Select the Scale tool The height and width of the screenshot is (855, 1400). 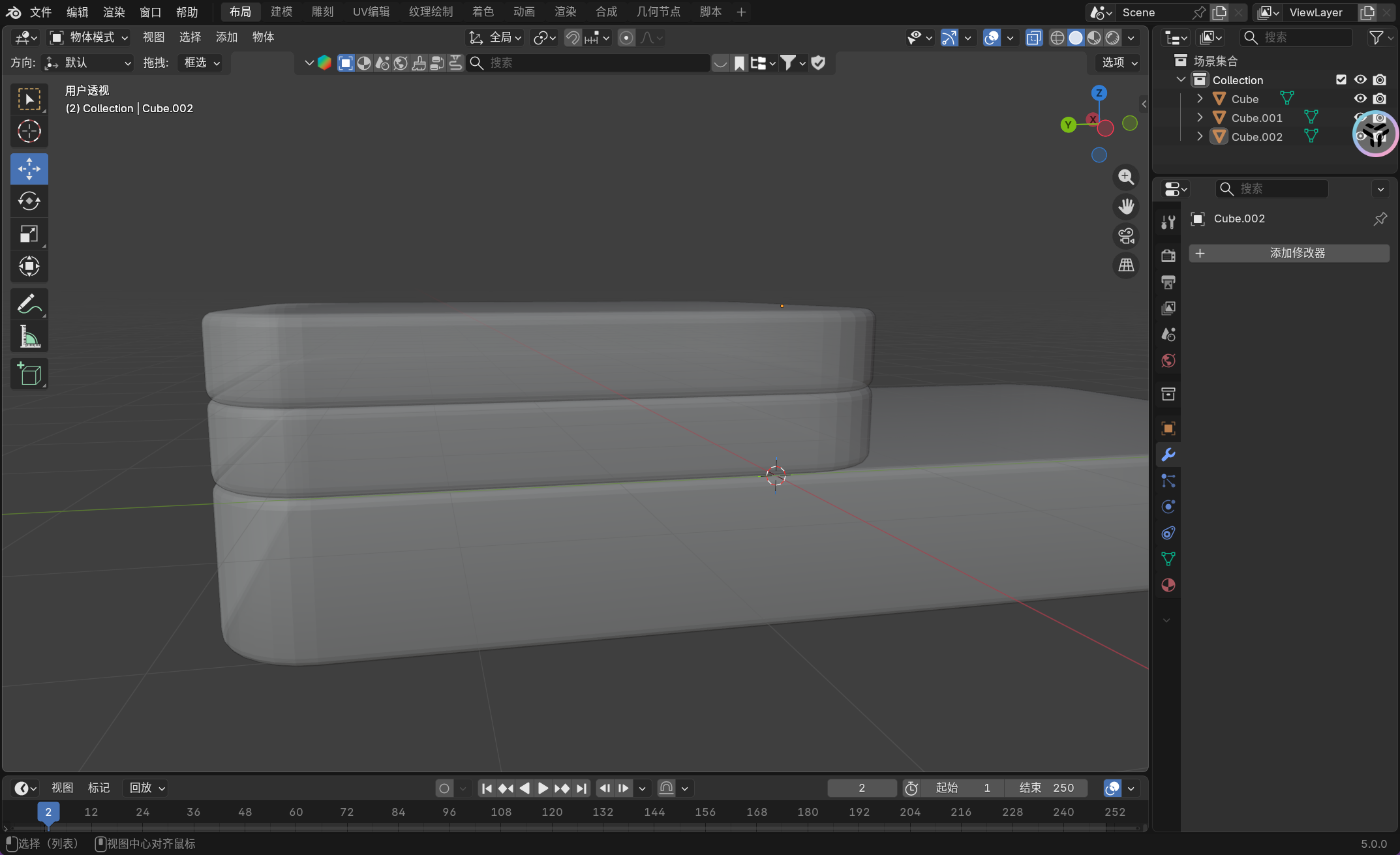tap(29, 233)
